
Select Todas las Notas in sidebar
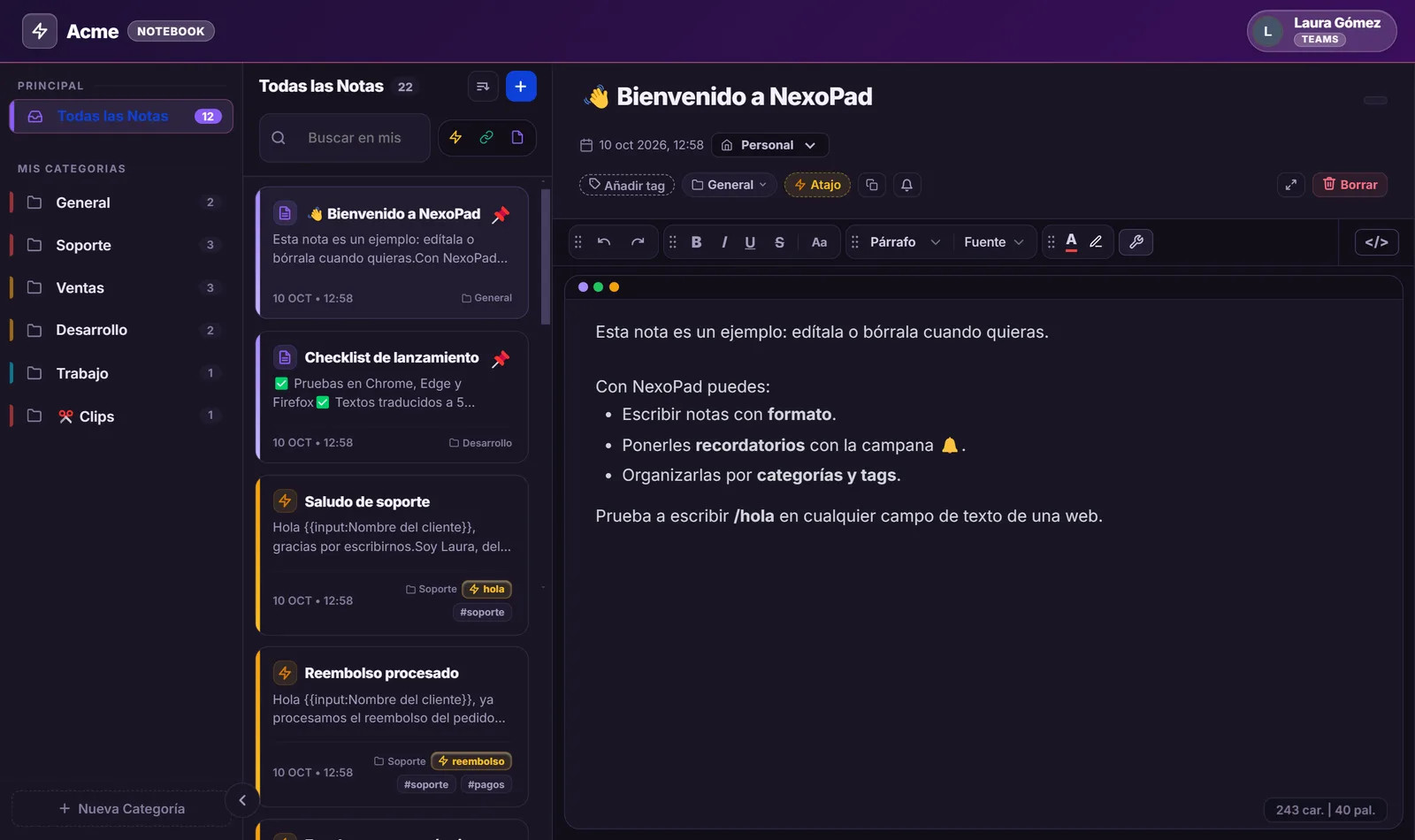[x=121, y=116]
